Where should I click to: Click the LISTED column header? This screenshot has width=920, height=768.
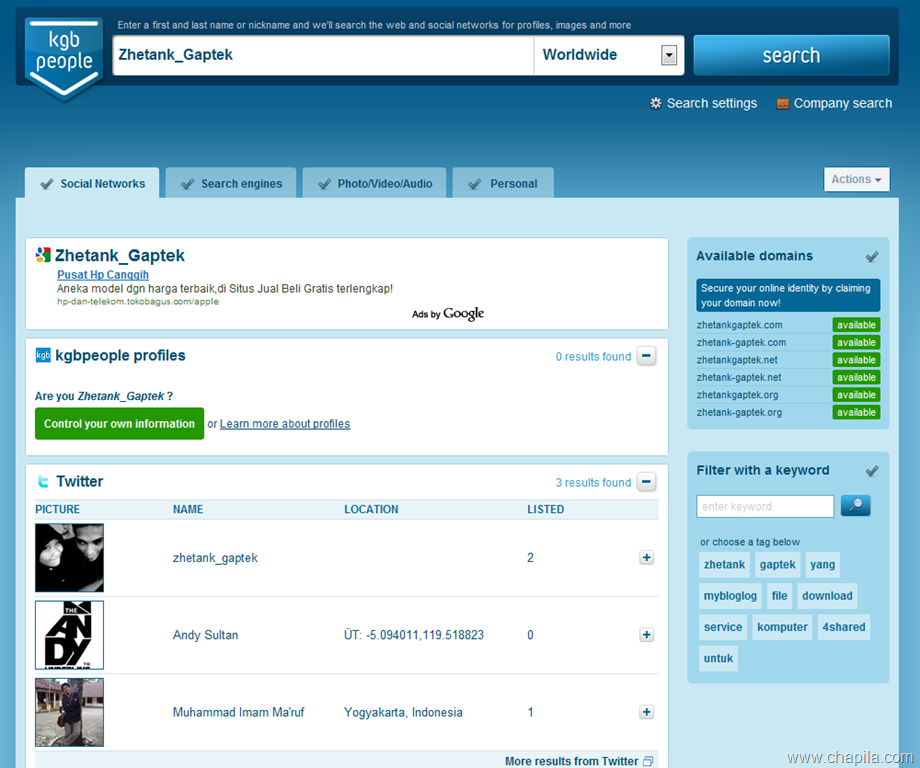(x=546, y=509)
